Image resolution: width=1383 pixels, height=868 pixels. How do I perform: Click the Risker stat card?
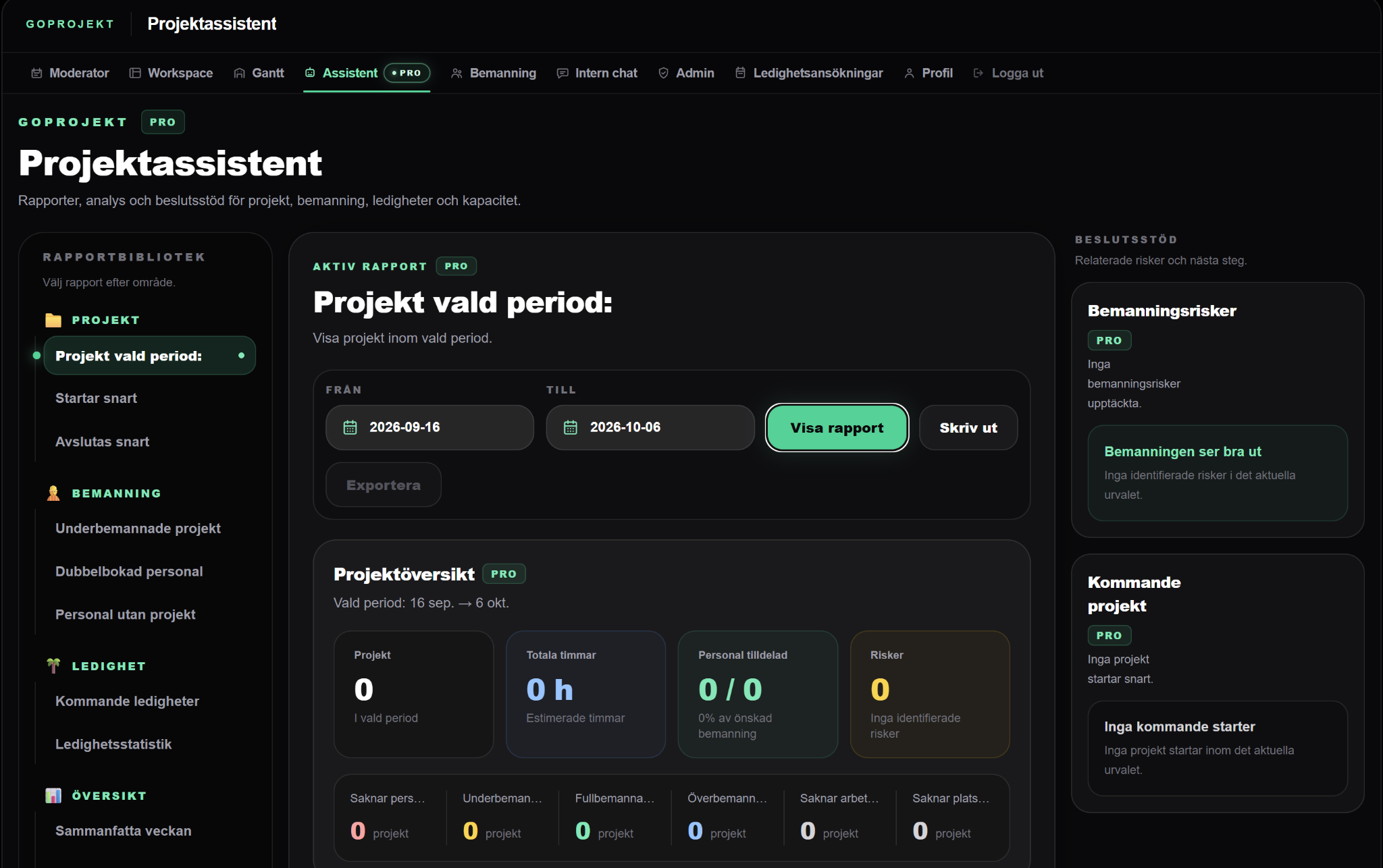click(x=930, y=695)
